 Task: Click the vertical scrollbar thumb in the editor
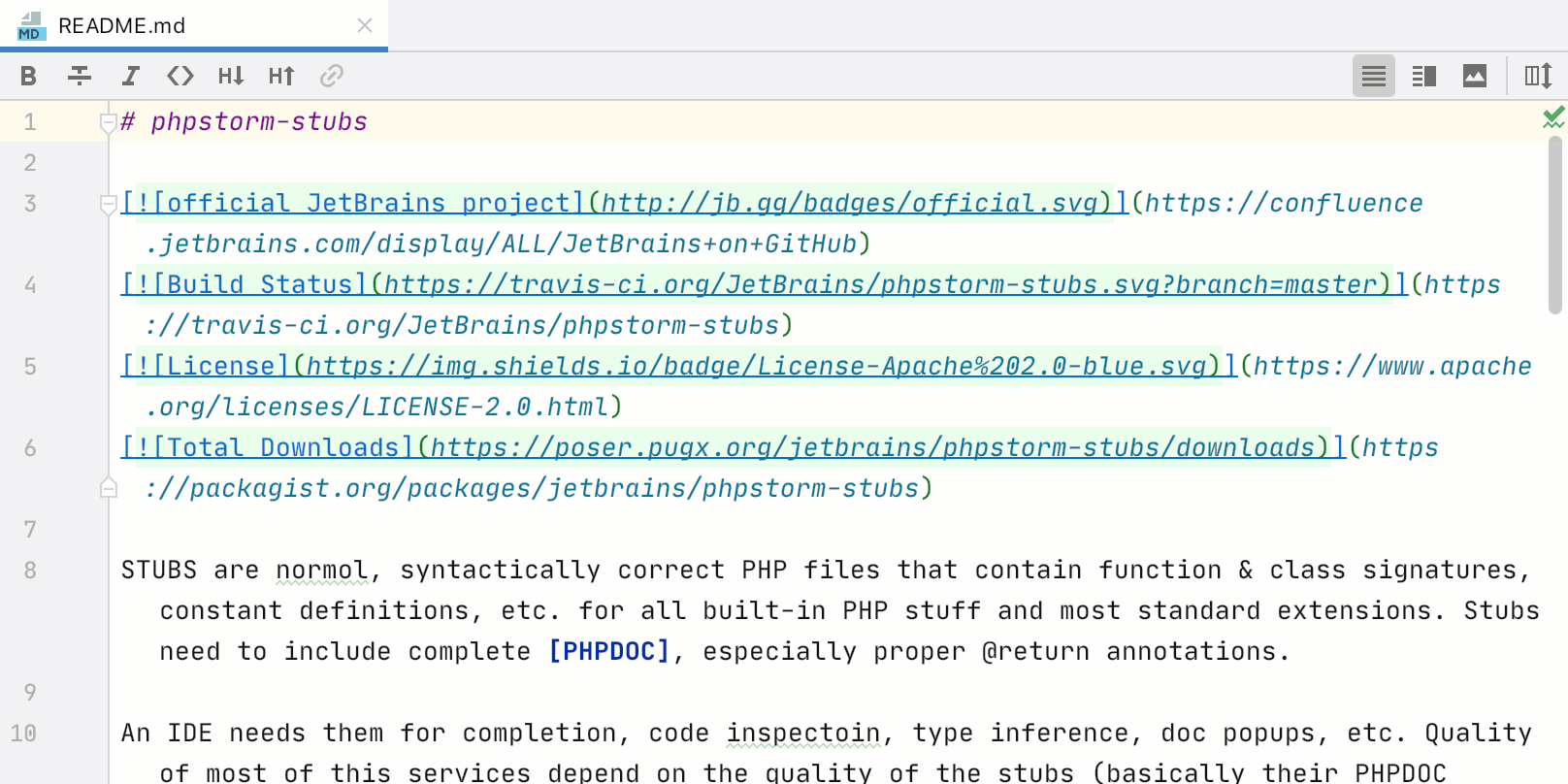click(1555, 225)
